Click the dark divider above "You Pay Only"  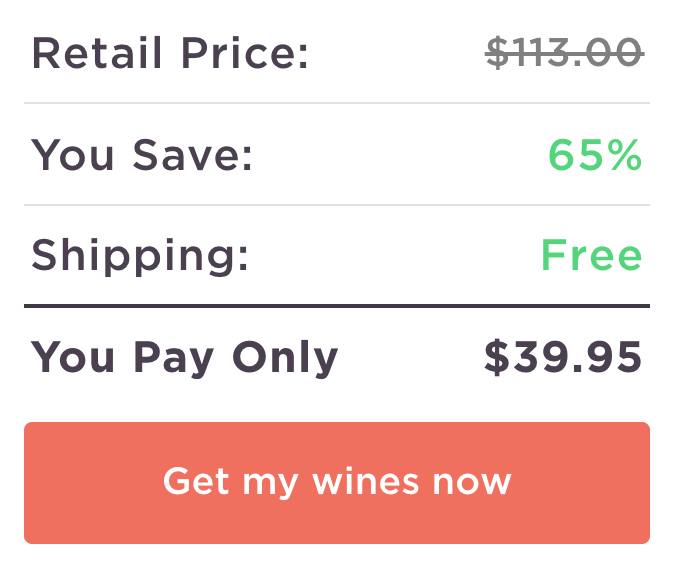coord(337,306)
